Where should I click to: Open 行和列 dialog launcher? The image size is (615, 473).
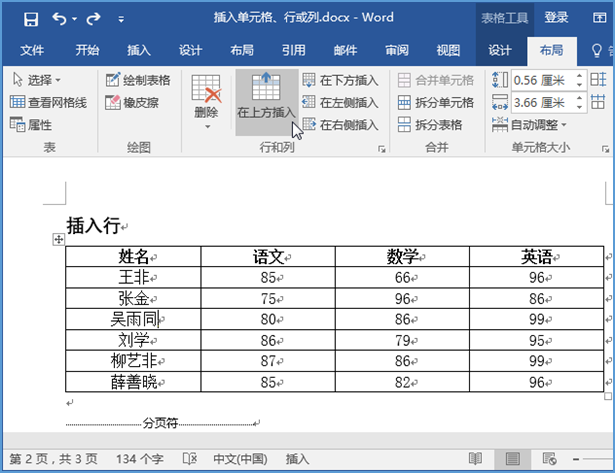(x=382, y=149)
